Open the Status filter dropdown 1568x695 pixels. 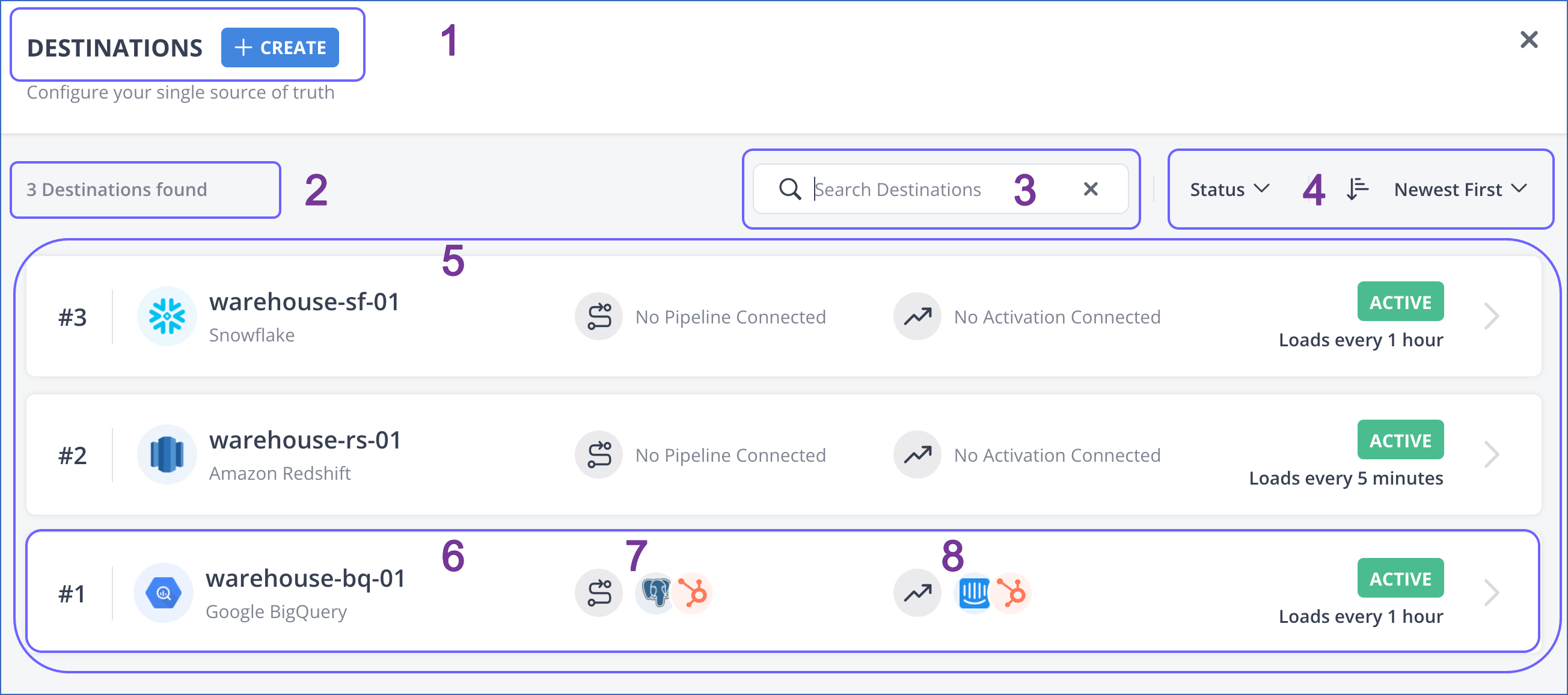[x=1228, y=189]
